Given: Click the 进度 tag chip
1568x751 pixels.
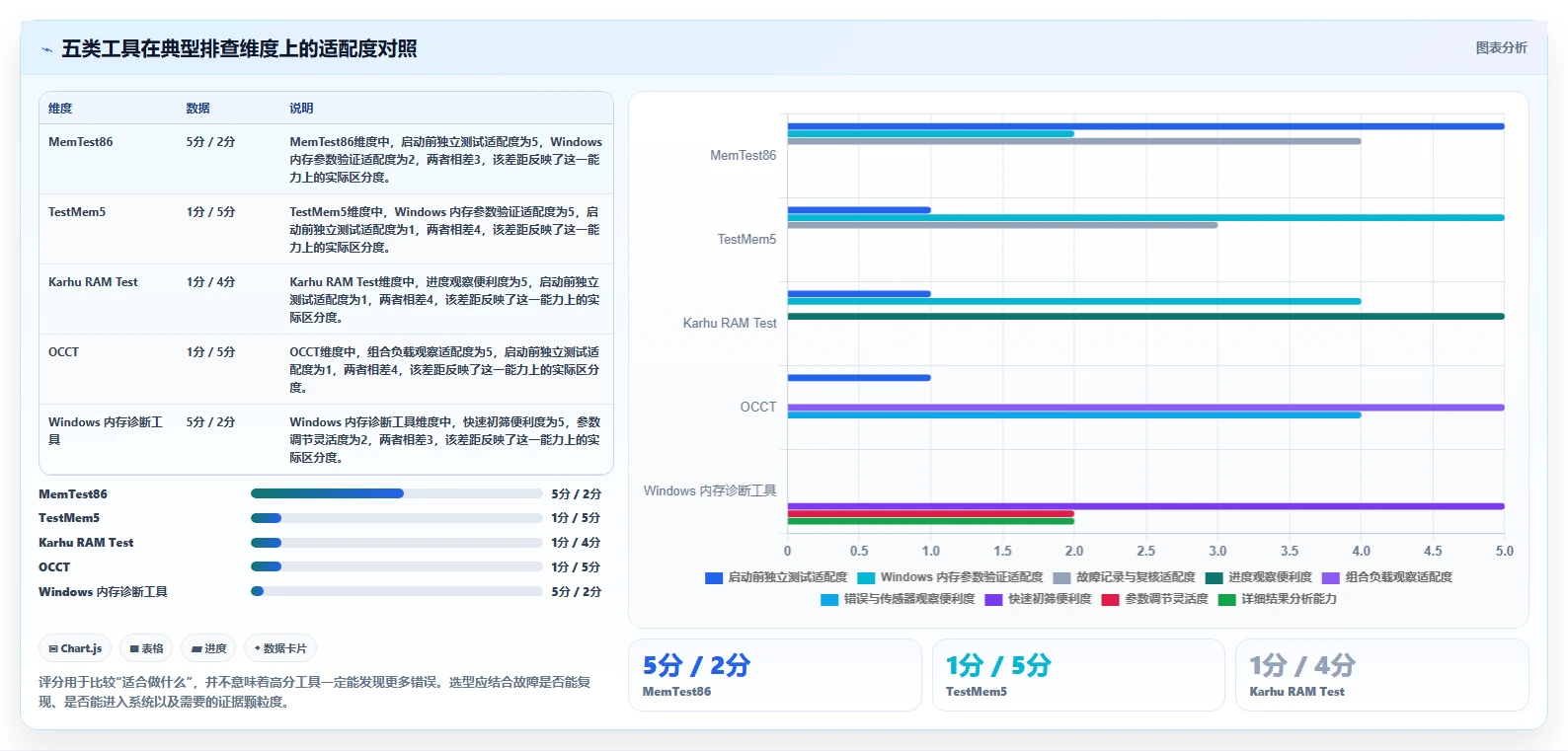Looking at the screenshot, I should pyautogui.click(x=208, y=648).
